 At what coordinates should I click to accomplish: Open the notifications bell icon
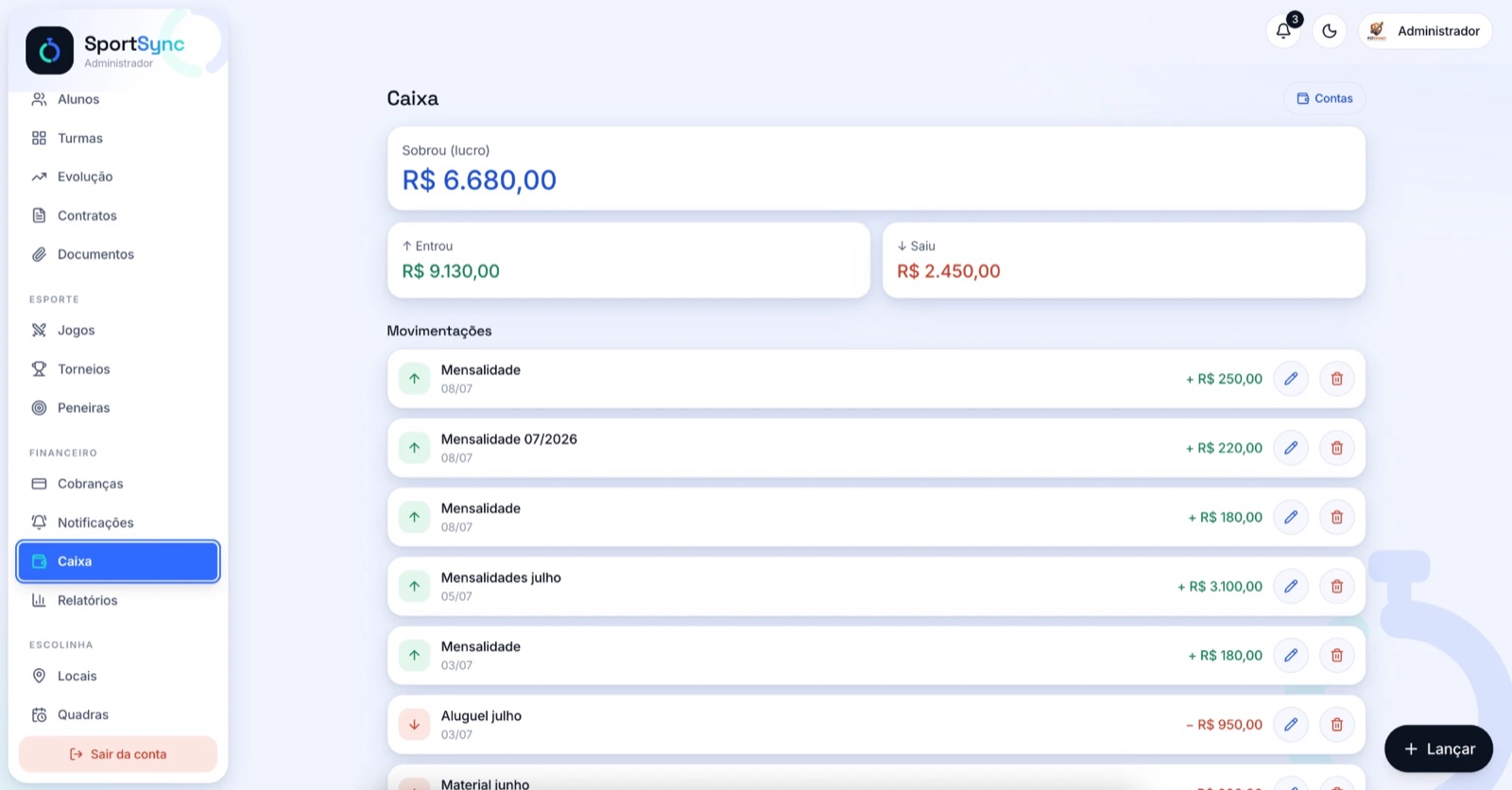[x=1283, y=31]
